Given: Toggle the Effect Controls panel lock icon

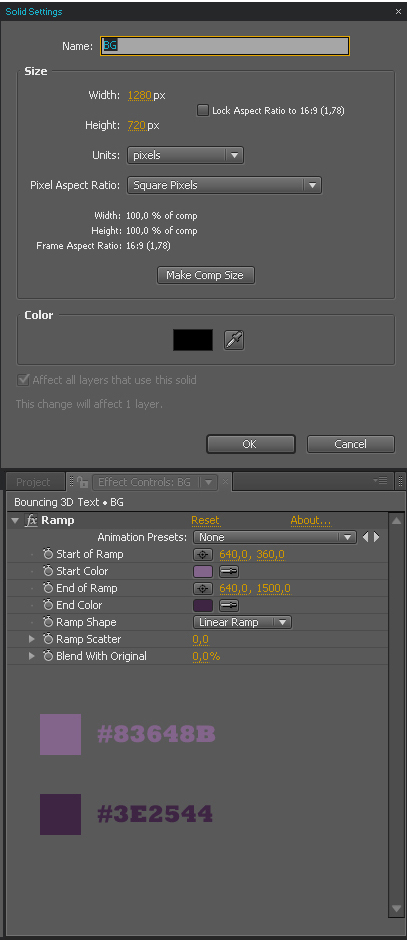Looking at the screenshot, I should click(x=83, y=481).
